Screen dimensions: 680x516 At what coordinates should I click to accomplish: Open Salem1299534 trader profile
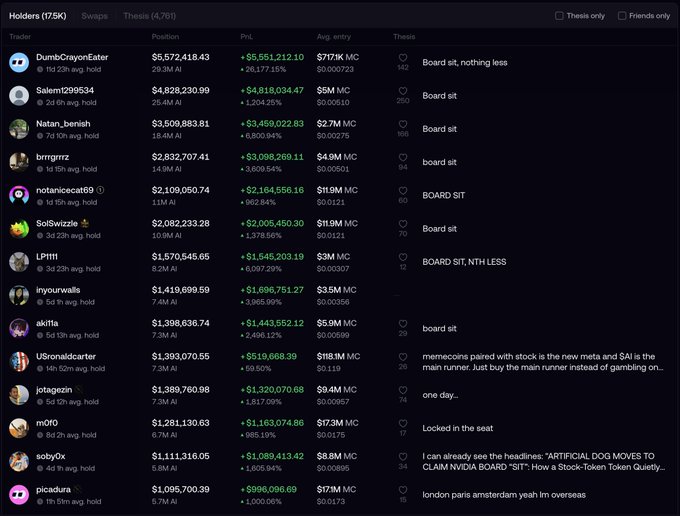click(x=65, y=91)
